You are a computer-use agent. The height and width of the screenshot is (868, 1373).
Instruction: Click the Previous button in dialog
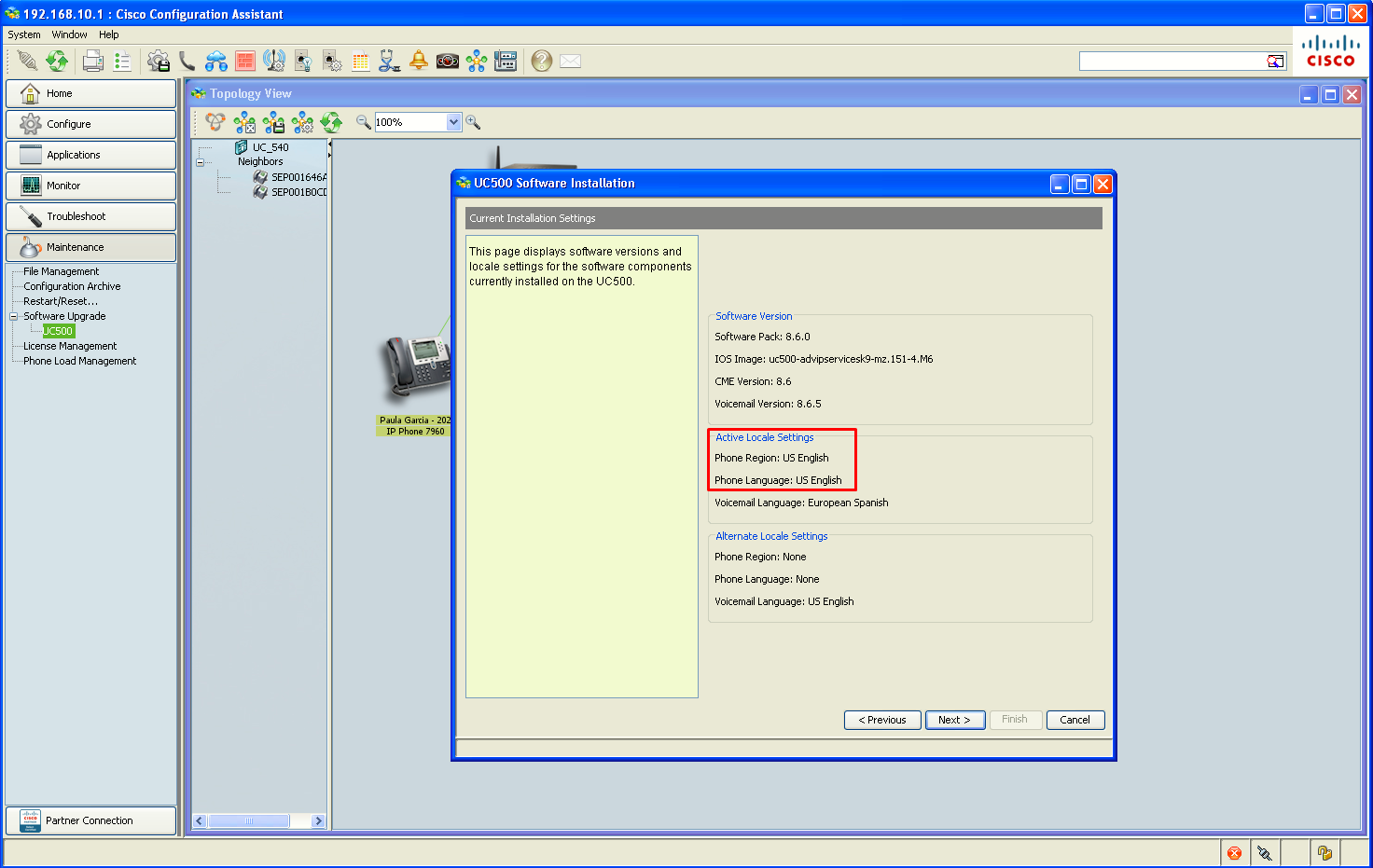[x=882, y=720]
